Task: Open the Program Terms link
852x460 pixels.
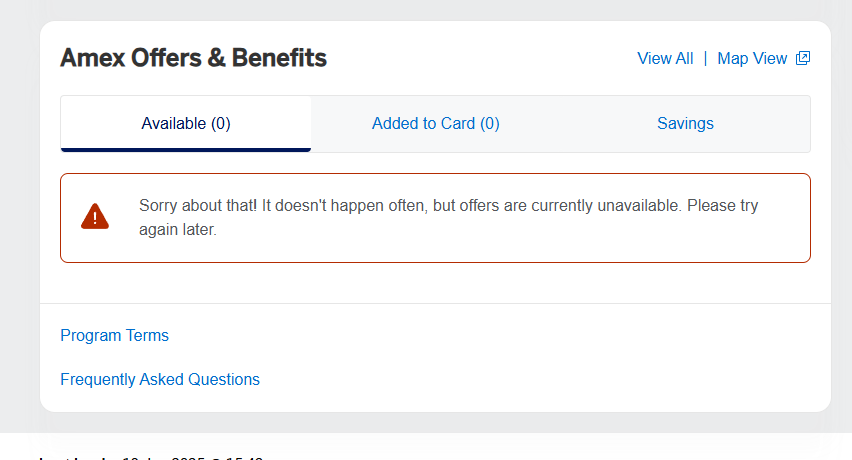Action: tap(114, 336)
